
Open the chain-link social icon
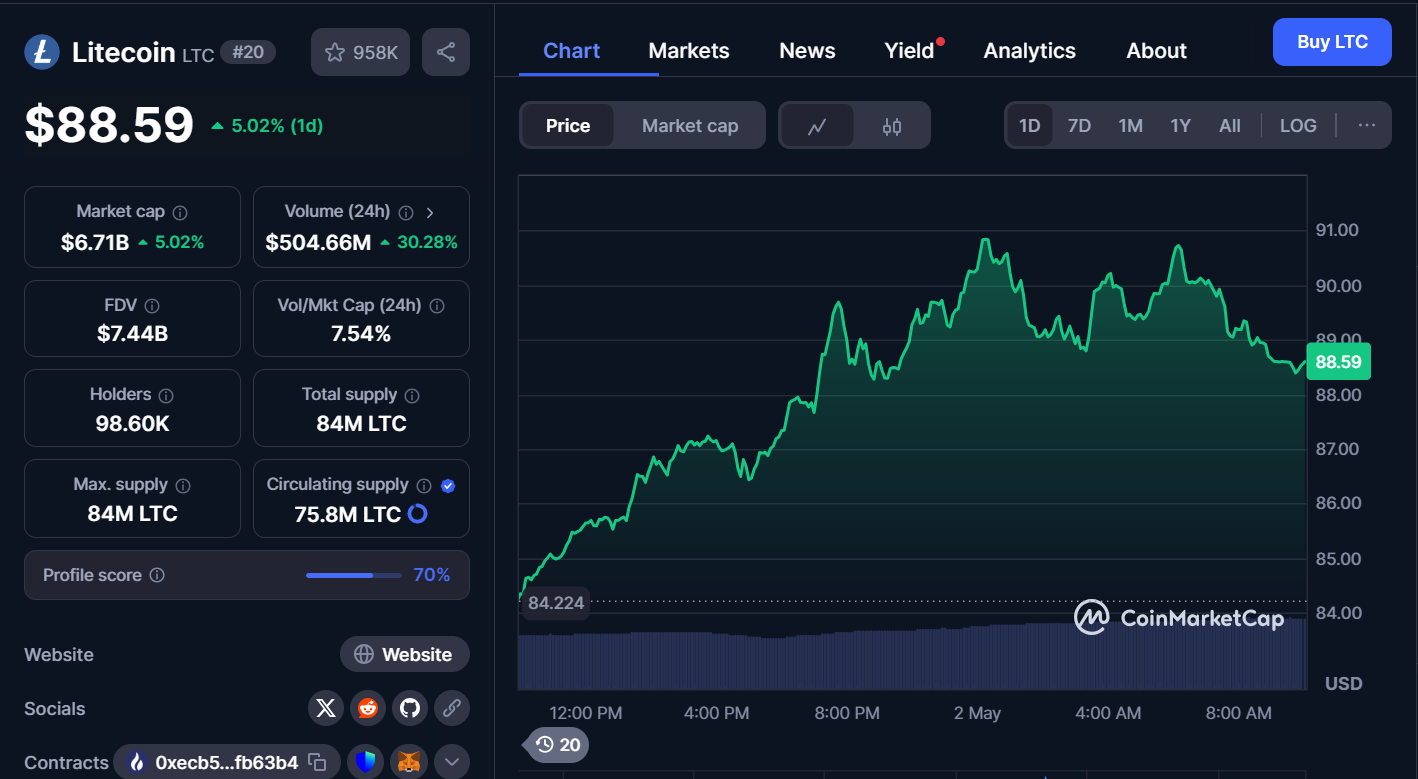pos(451,708)
